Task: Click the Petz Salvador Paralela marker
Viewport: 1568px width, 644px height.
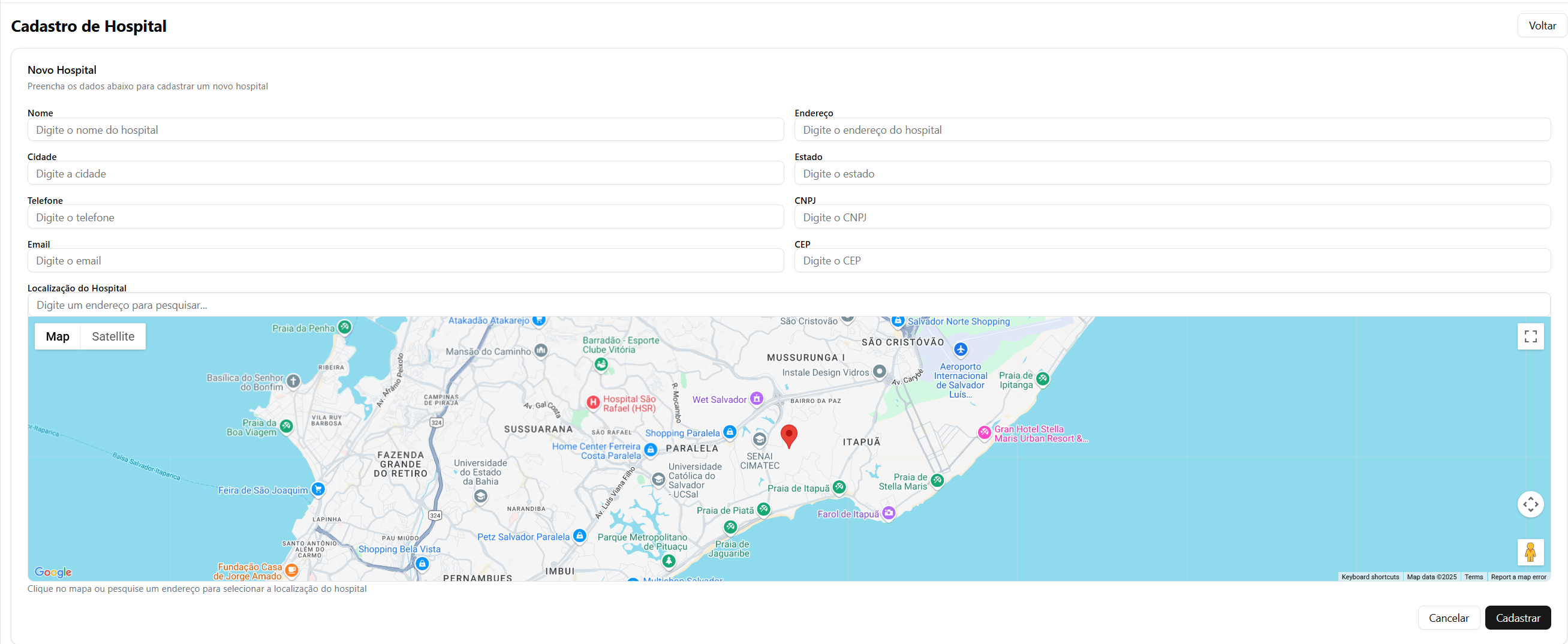Action: pos(580,536)
